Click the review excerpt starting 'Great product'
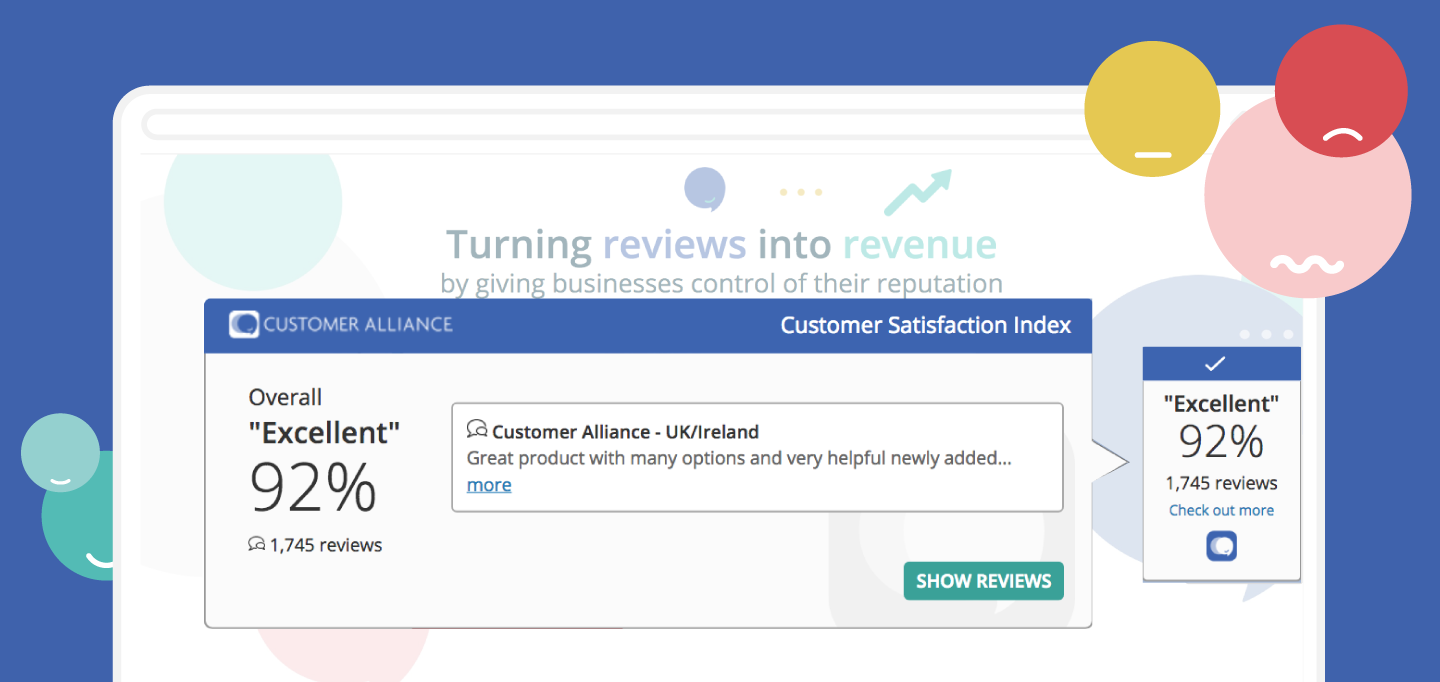Screen dimensions: 1440x682 coord(739,458)
